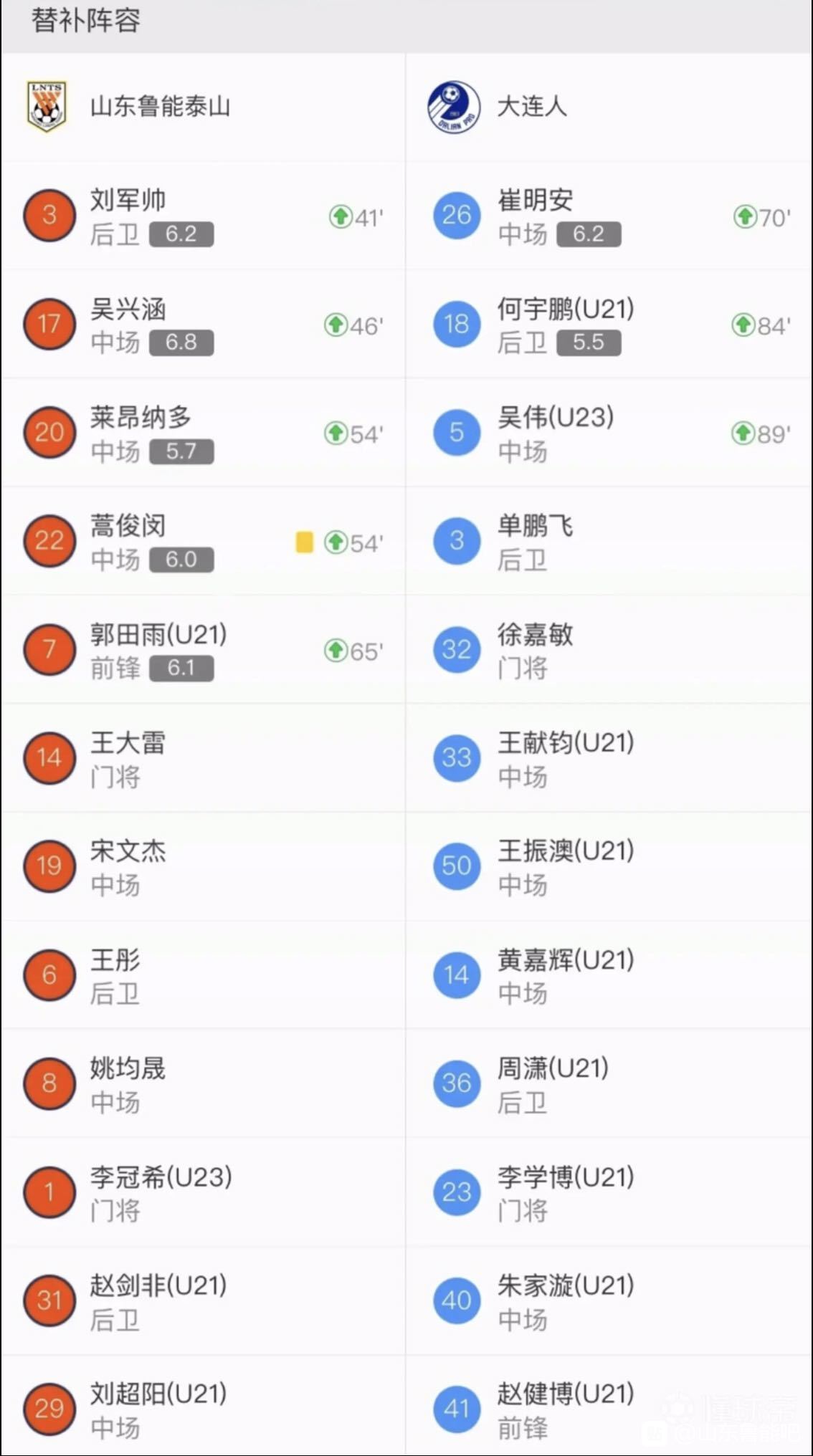This screenshot has height=1456, width=813.
Task: Tap orange number 14 badge for 王大雷
Action: [x=49, y=757]
